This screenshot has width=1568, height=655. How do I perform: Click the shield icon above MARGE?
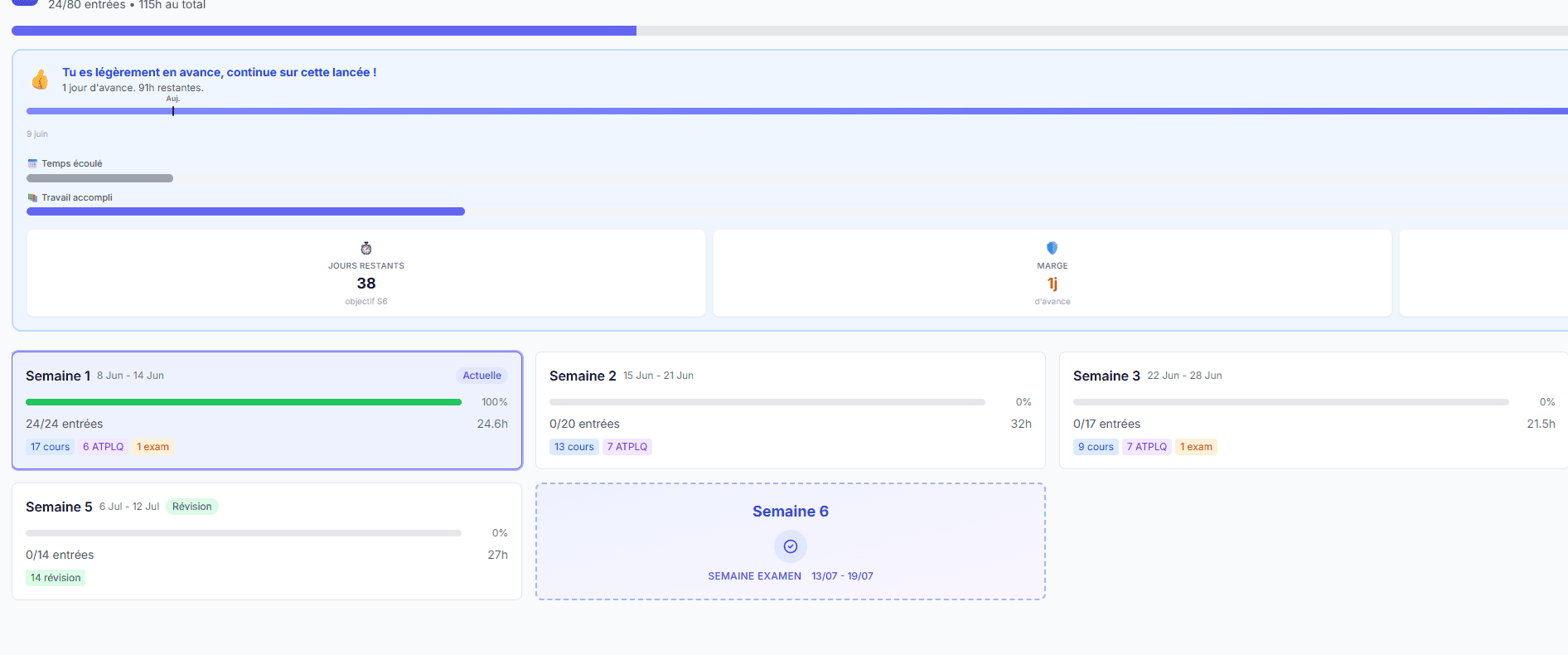point(1052,248)
